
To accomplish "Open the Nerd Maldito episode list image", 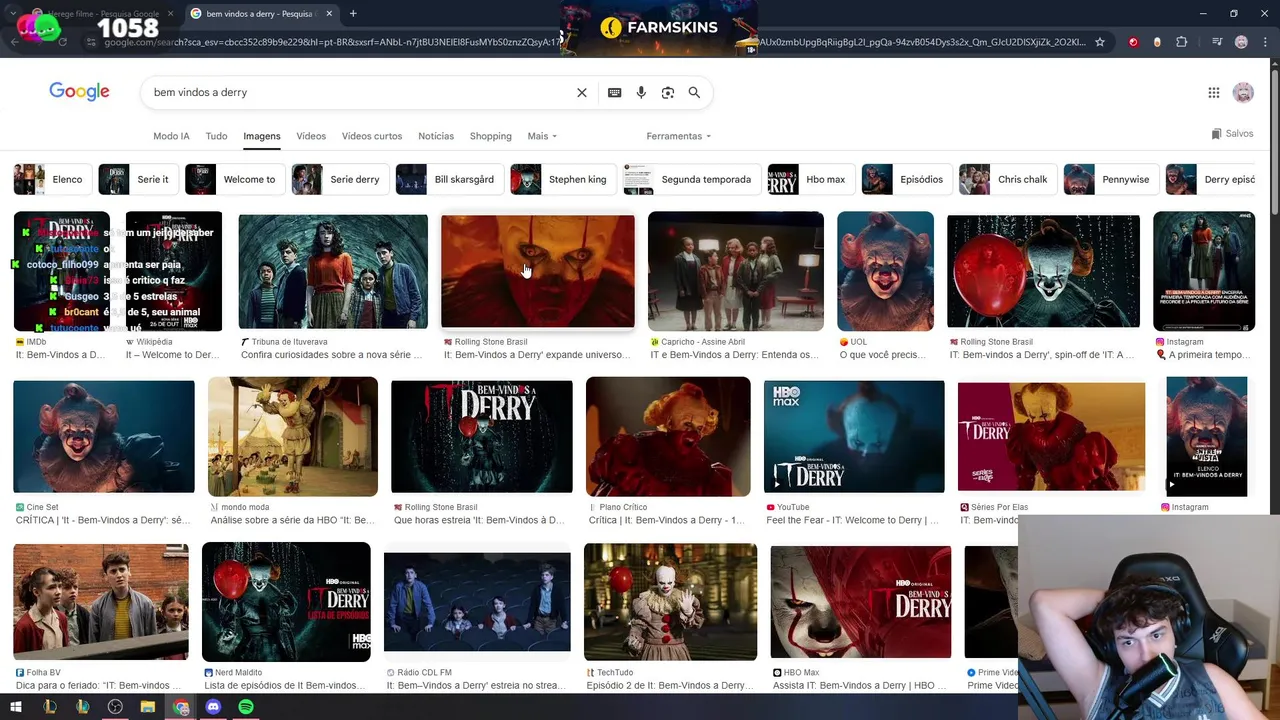I will coord(286,602).
